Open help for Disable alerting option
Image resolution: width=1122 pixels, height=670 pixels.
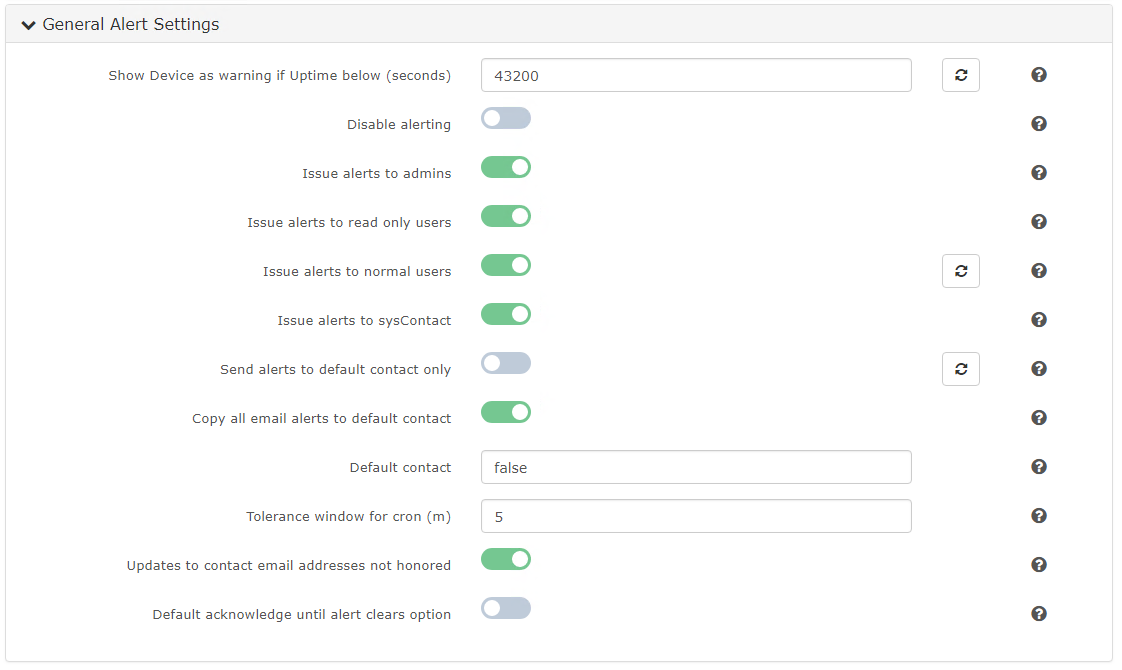click(x=1038, y=123)
